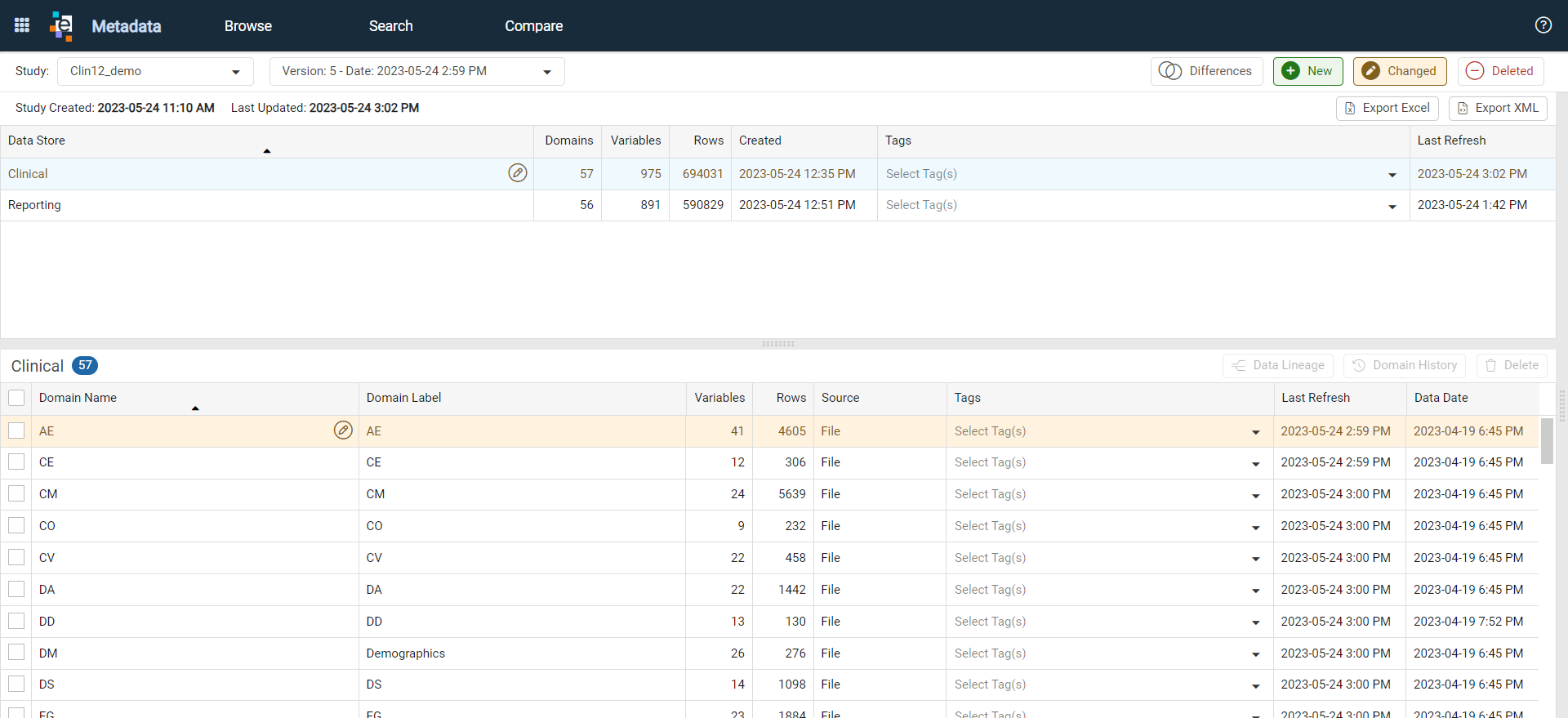Click the red minus icon on Deleted

(x=1475, y=71)
